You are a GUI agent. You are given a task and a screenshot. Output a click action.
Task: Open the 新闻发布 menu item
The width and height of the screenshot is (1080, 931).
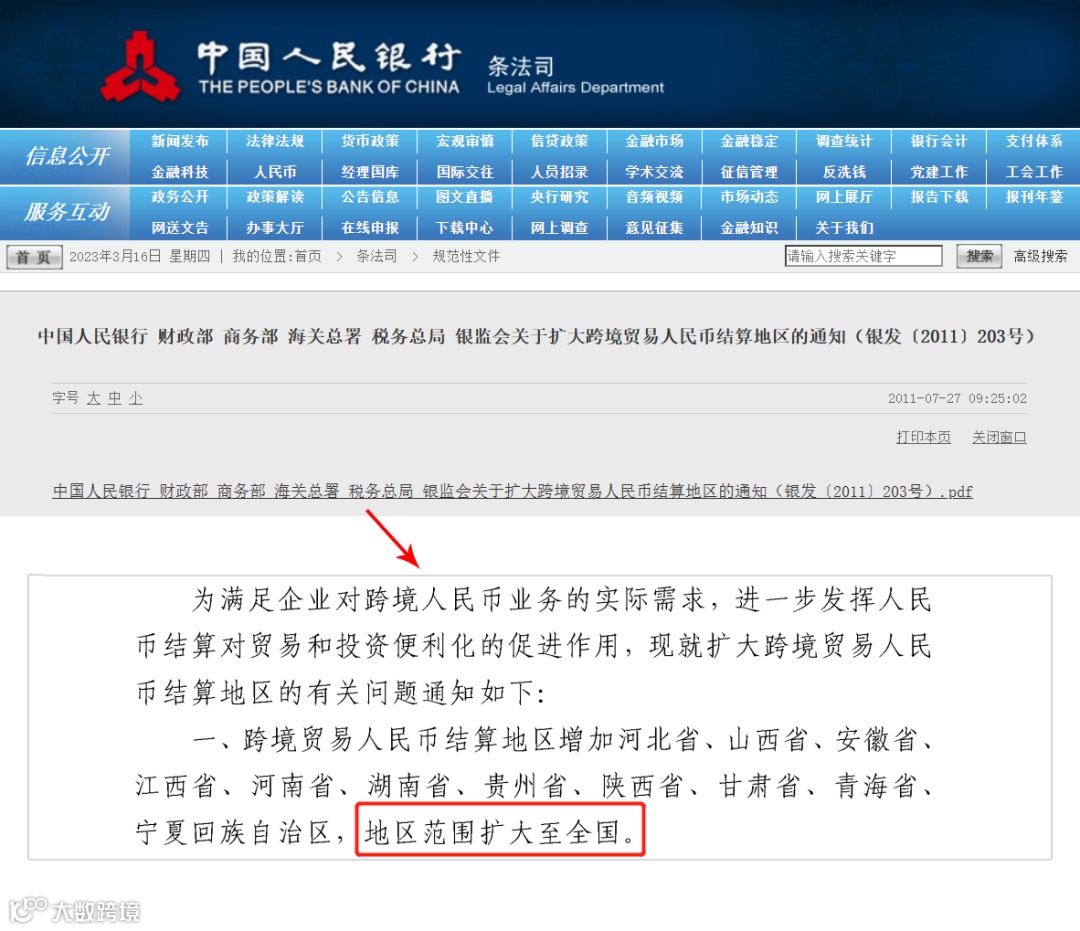point(180,141)
